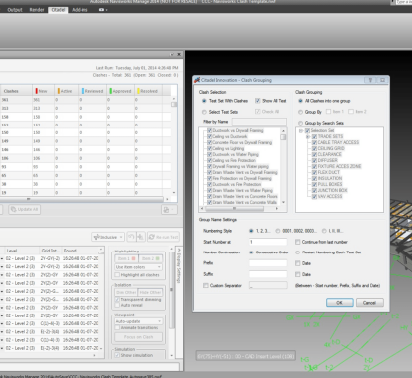Click the 'FLEX DUCT' tree item text
Image resolution: width=412 pixels, height=378 pixels.
329,172
